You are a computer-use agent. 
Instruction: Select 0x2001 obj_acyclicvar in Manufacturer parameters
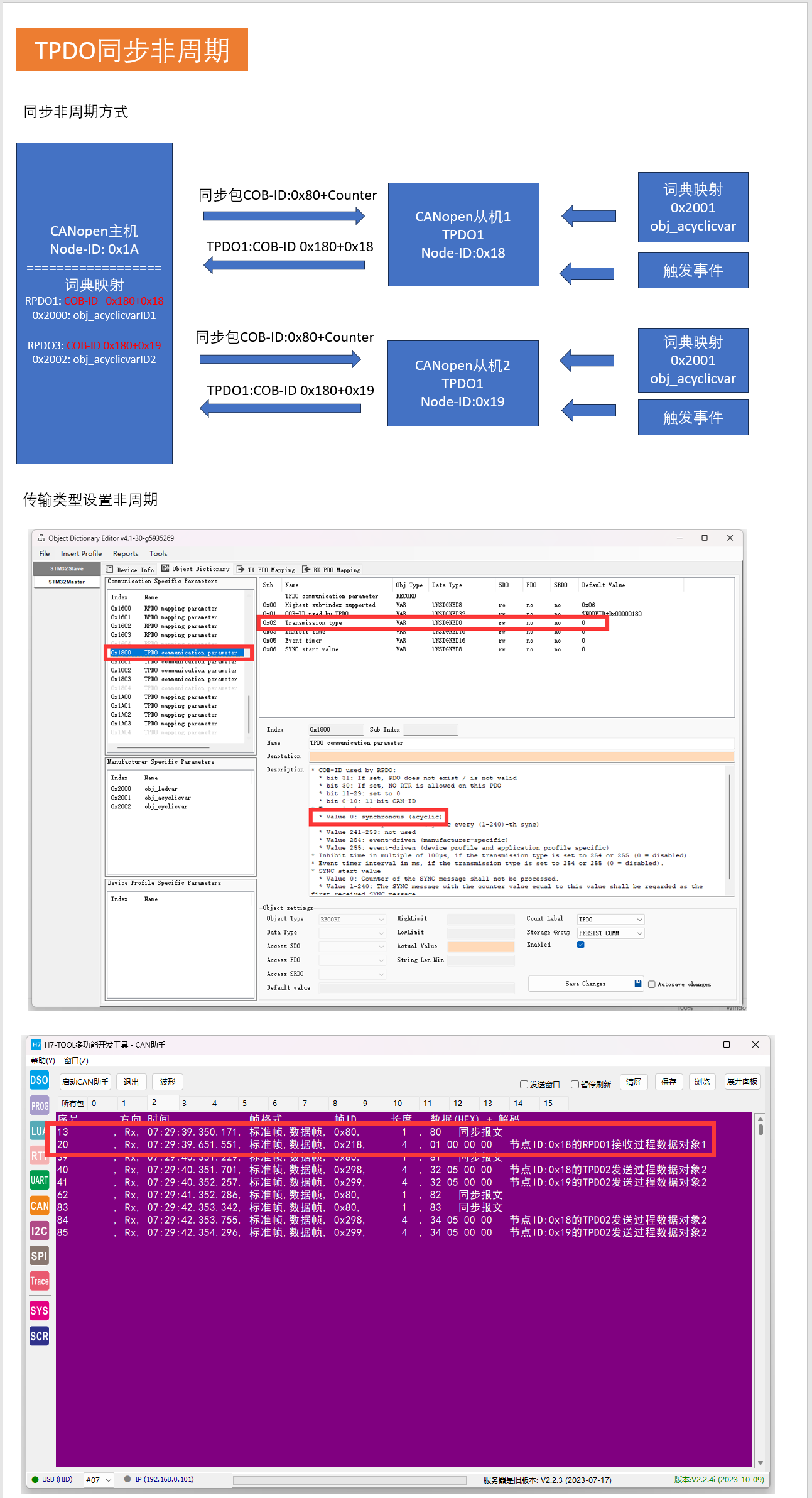coord(151,798)
